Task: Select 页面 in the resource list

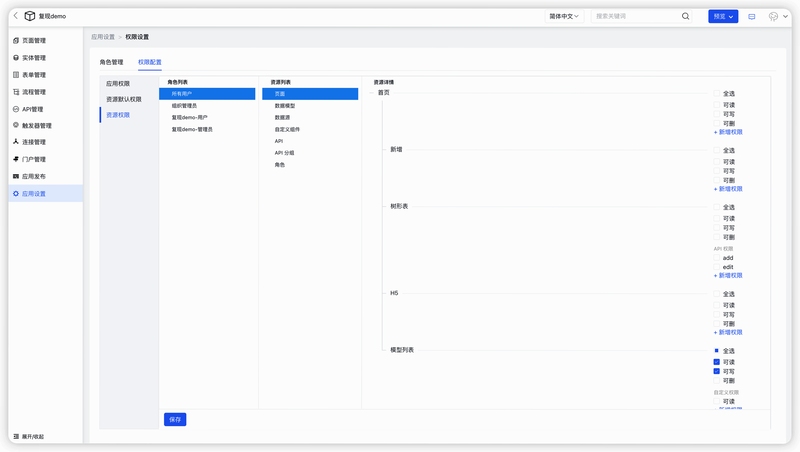Action: (310, 94)
